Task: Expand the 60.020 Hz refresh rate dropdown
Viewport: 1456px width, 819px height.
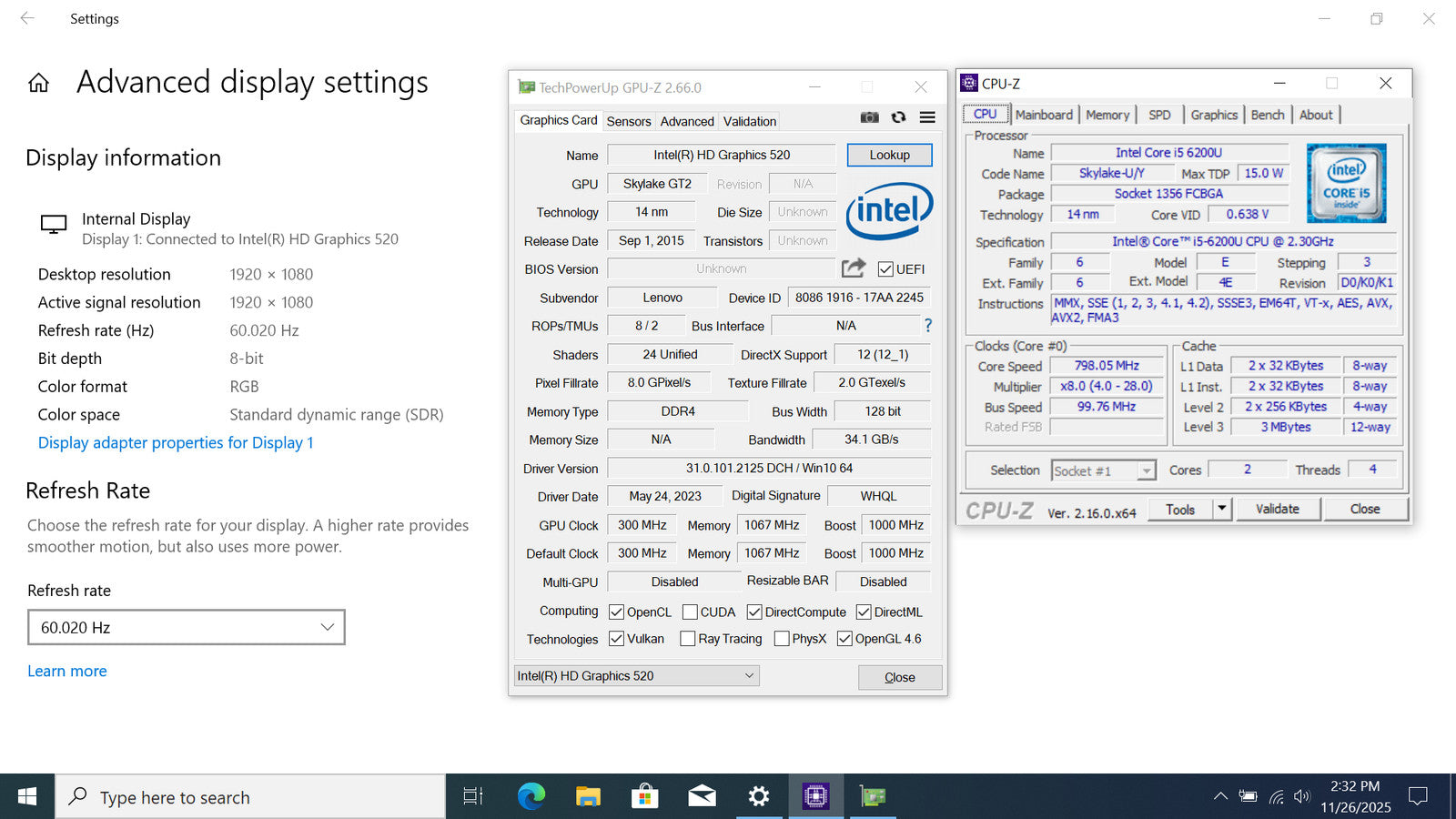Action: pos(187,628)
